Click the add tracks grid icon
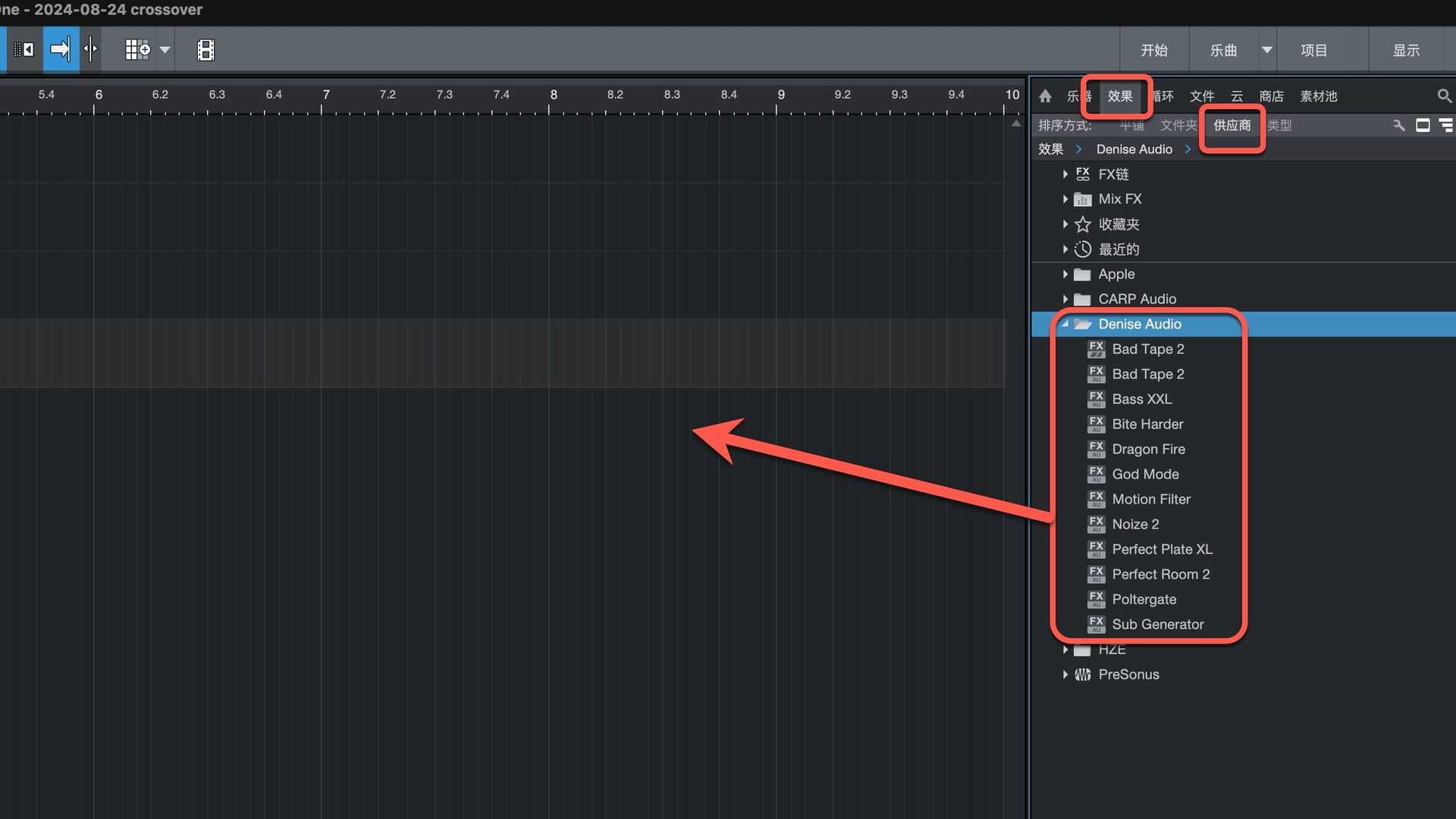Screen dimensions: 1456x819 (x=137, y=50)
